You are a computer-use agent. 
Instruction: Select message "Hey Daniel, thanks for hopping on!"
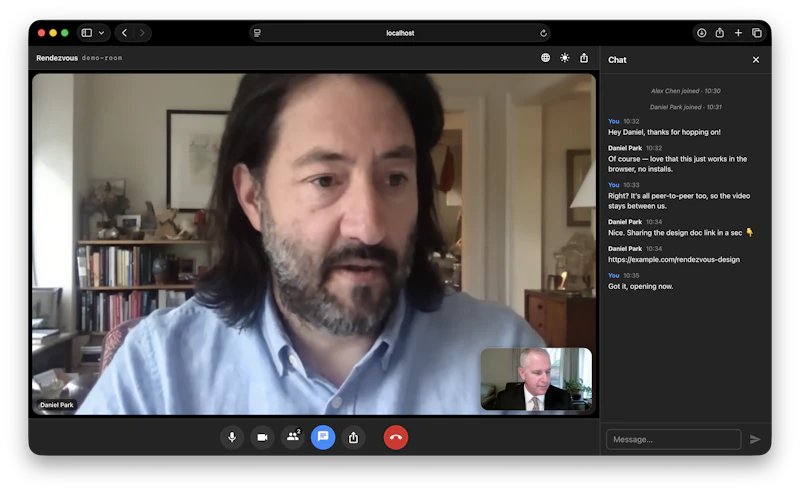tap(664, 132)
